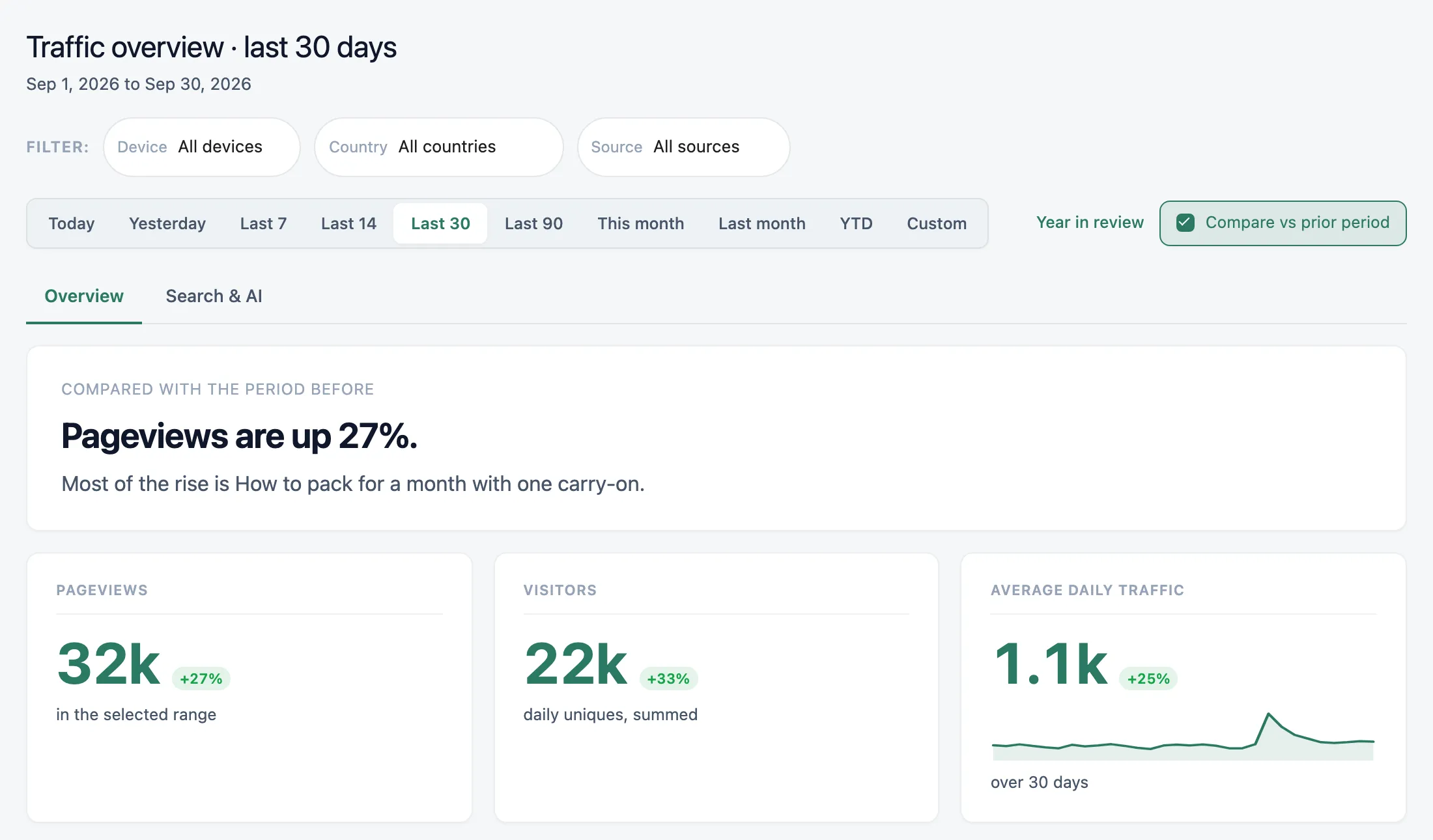
Task: Open the Custom date range option
Action: (937, 223)
